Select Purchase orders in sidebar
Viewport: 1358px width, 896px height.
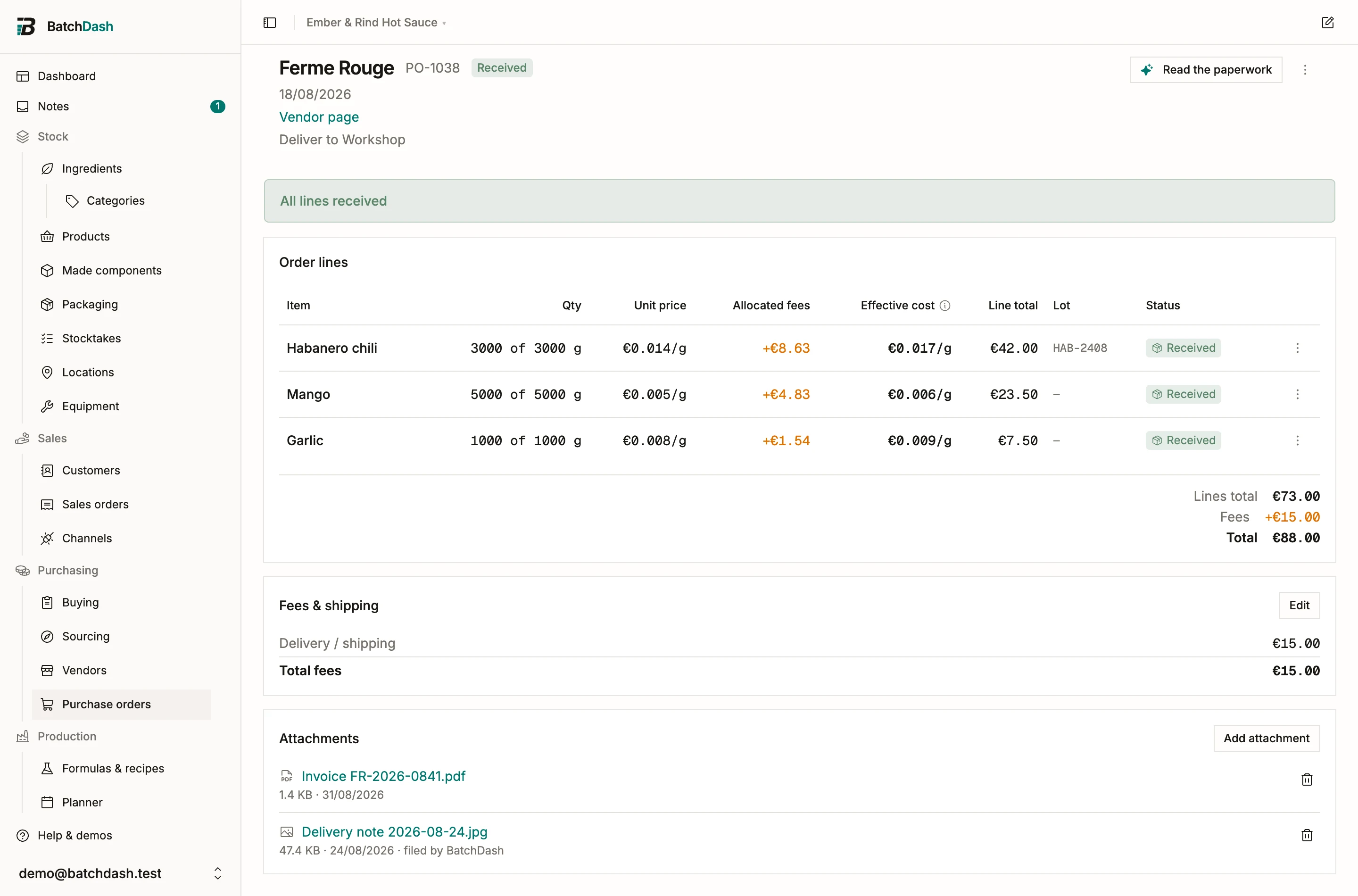122,704
